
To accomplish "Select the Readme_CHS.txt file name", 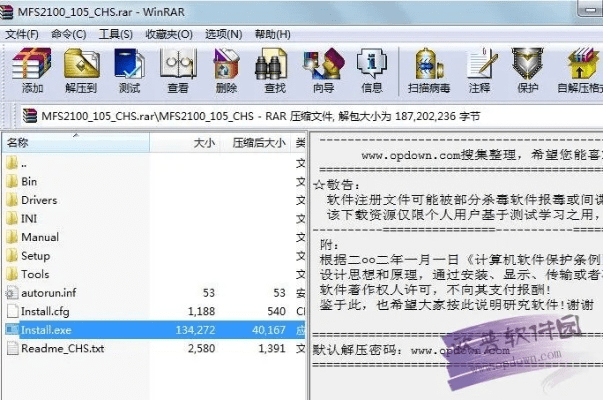I will point(63,348).
